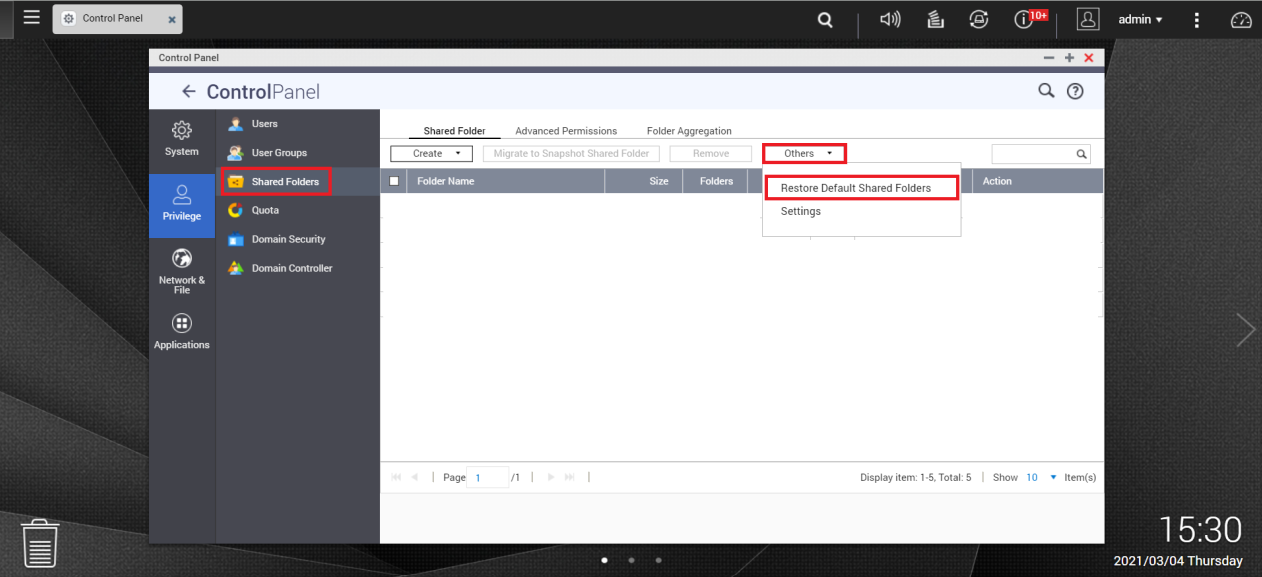1262x577 pixels.
Task: Open the background tasks icon
Action: point(936,19)
